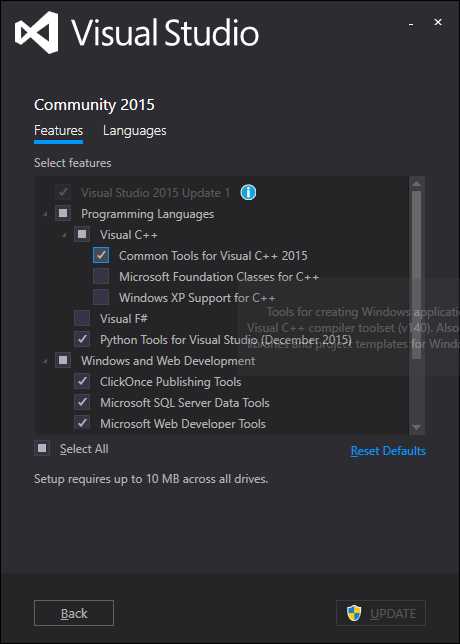Viewport: 460px width, 644px height.
Task: Uncheck Microsoft SQL Server Data Tools
Action: [x=82, y=402]
